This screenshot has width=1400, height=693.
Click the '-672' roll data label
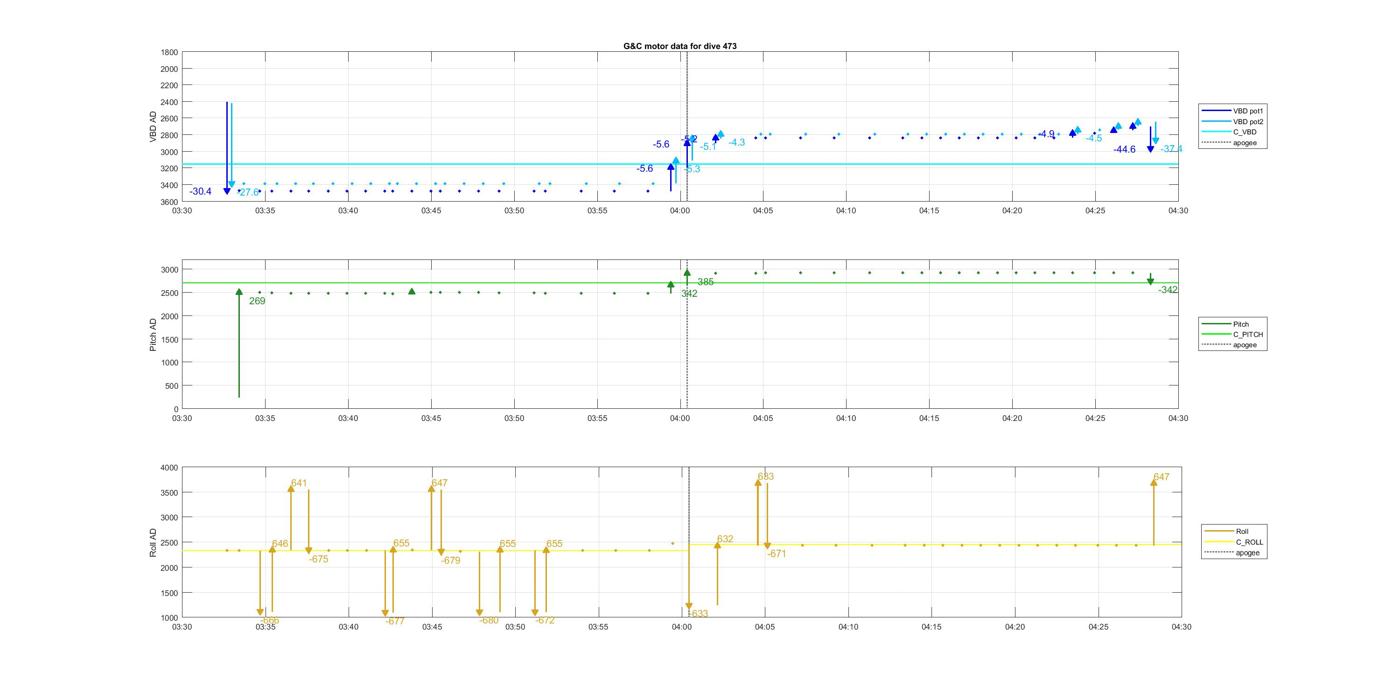(x=544, y=620)
